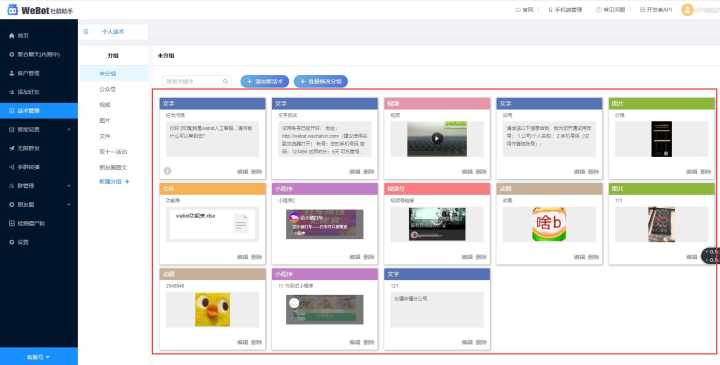The height and width of the screenshot is (365, 720).
Task: Click the first blue add-script button
Action: coord(264,81)
